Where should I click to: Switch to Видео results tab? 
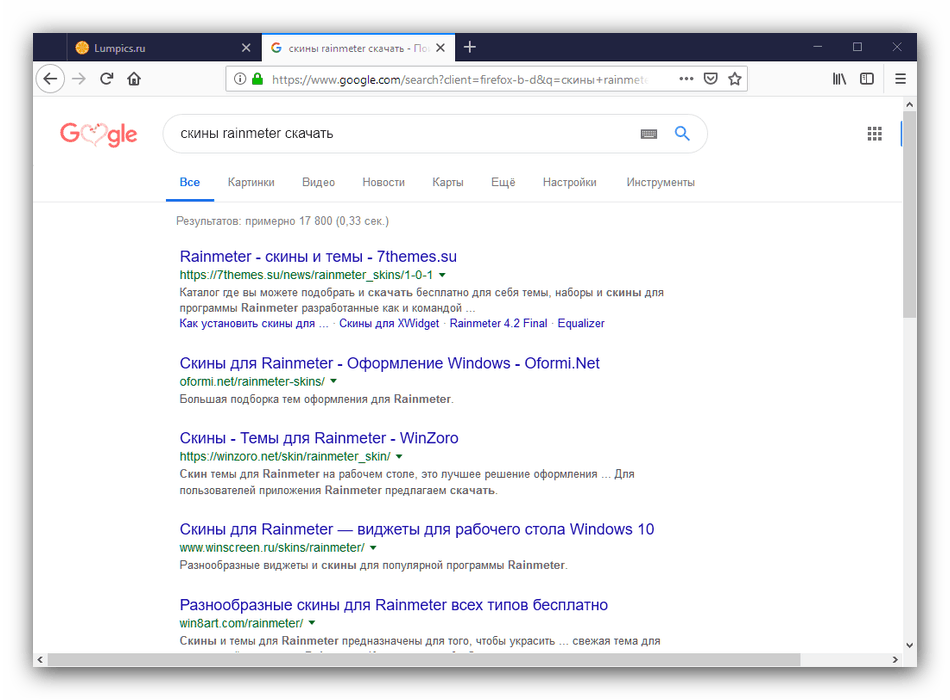click(x=318, y=182)
